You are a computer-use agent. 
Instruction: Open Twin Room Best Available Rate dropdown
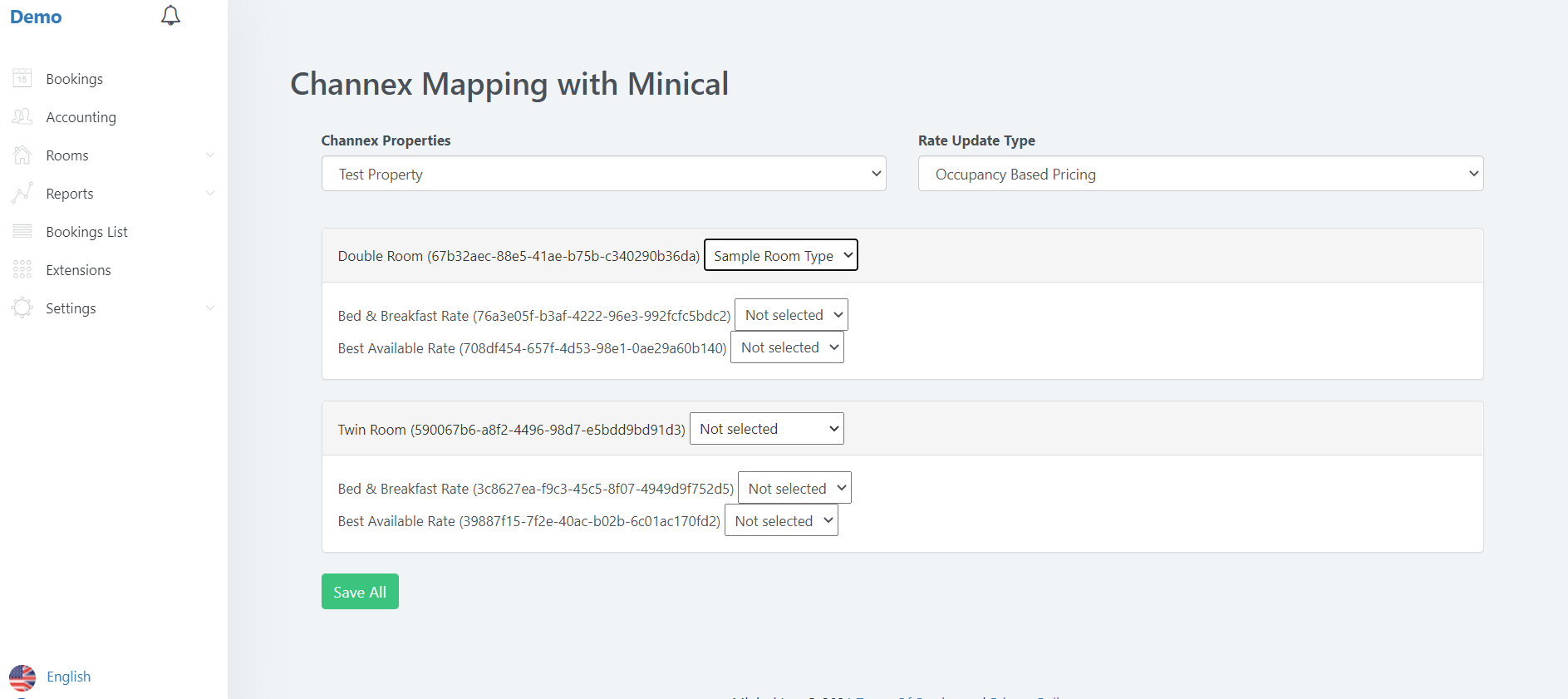click(781, 521)
